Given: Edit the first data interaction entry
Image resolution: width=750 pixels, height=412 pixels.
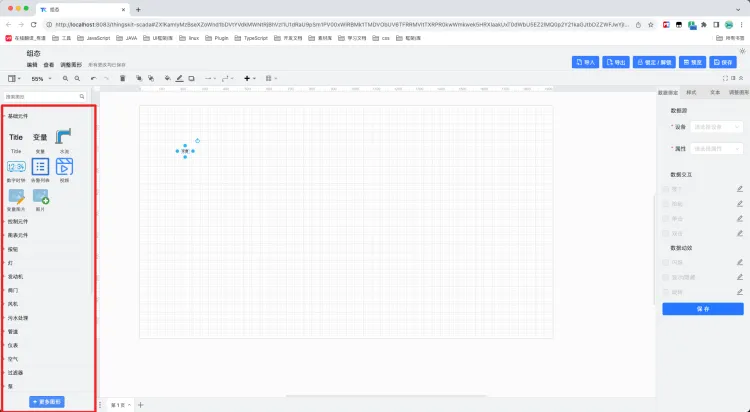Looking at the screenshot, I should (739, 189).
